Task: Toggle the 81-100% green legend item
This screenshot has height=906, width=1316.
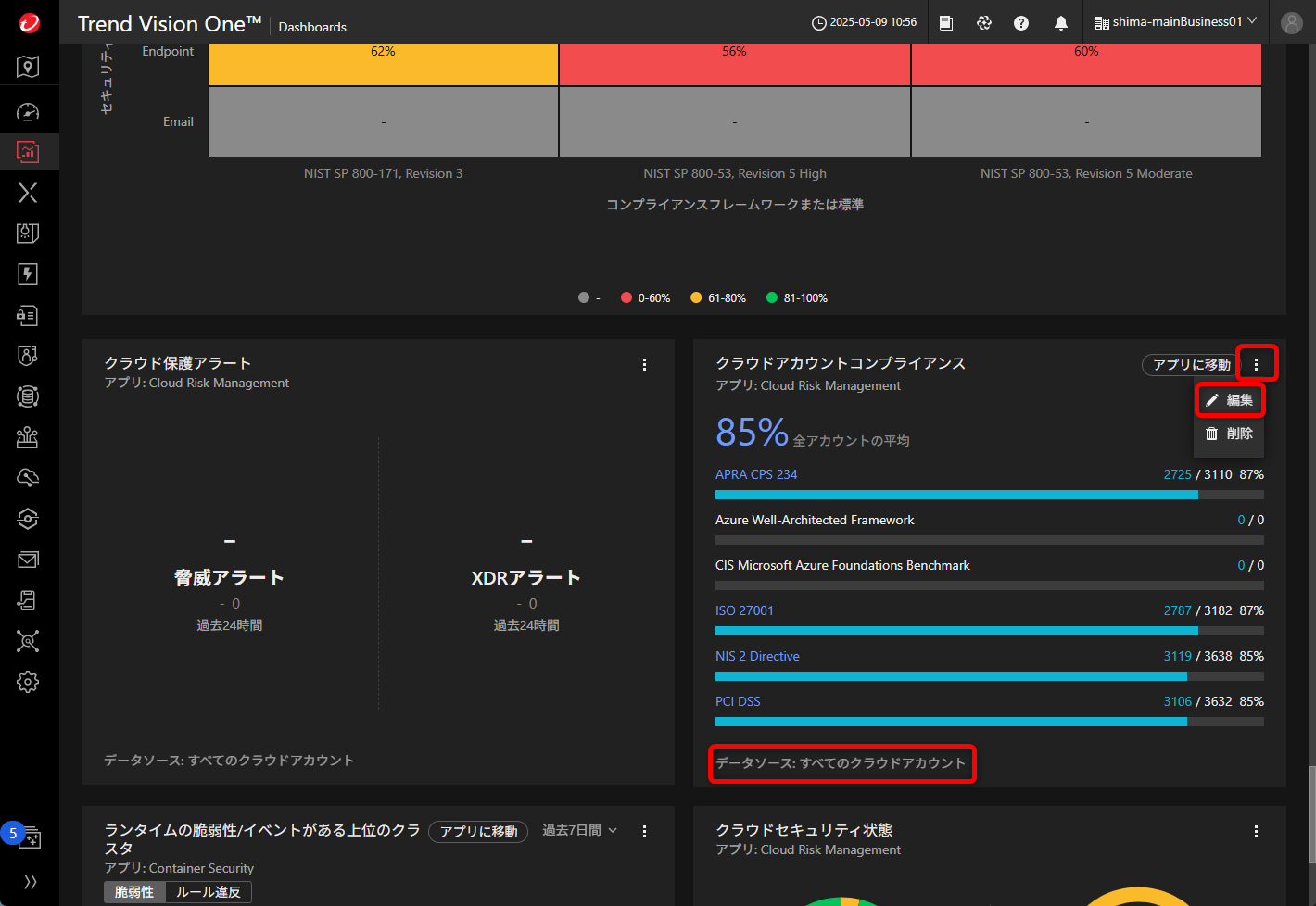Action: pos(797,298)
